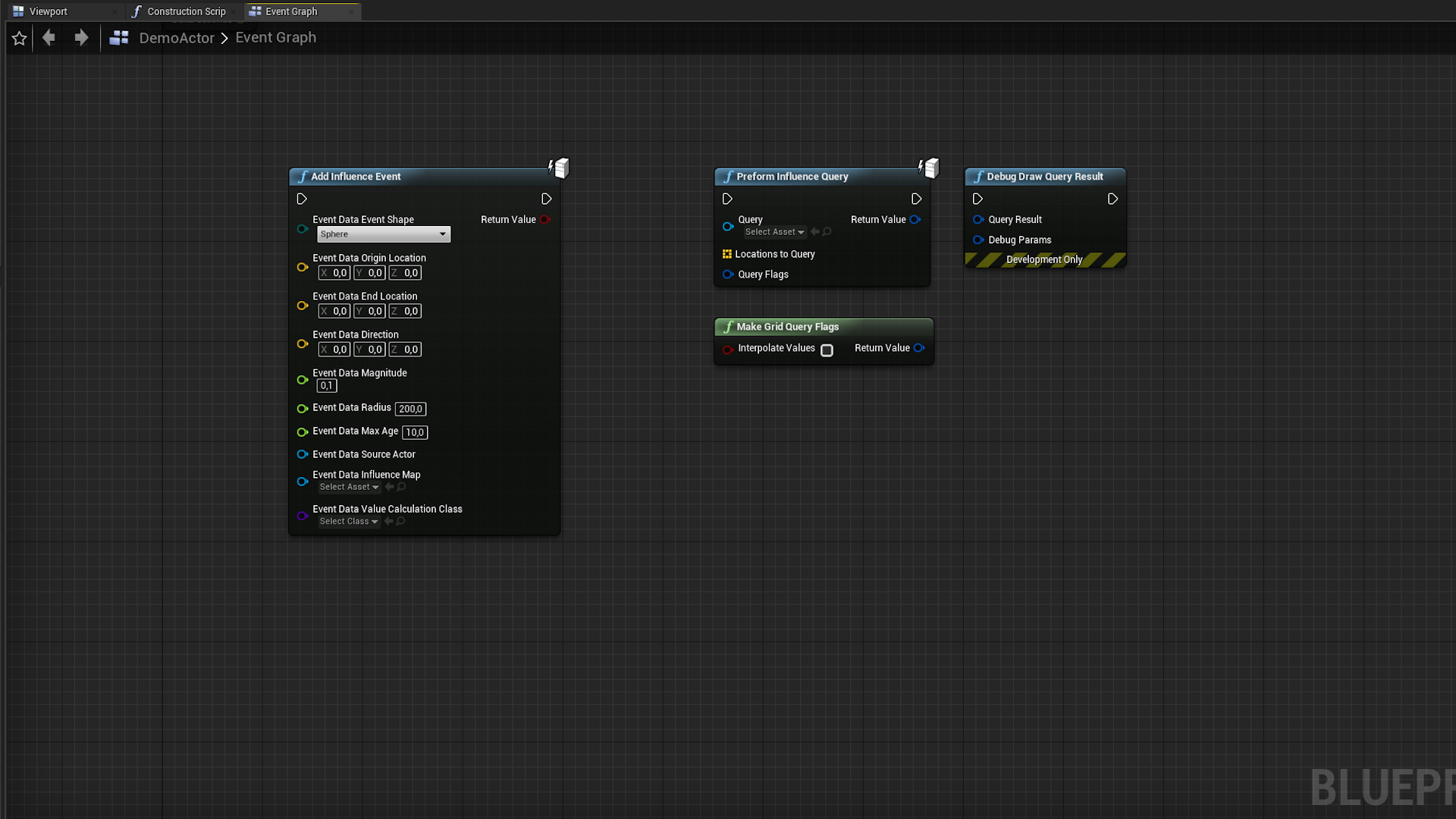Open the Select Class dropdown for Value Calculation Class

pos(348,521)
